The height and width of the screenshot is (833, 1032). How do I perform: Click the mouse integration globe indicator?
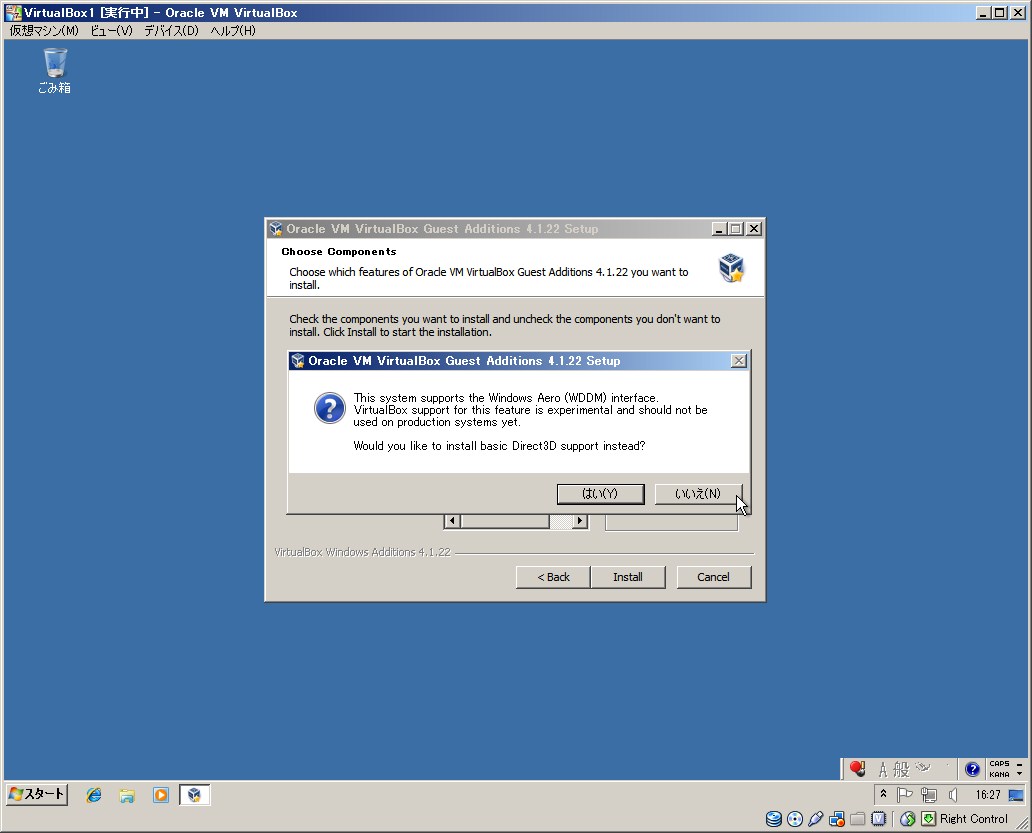[x=908, y=819]
